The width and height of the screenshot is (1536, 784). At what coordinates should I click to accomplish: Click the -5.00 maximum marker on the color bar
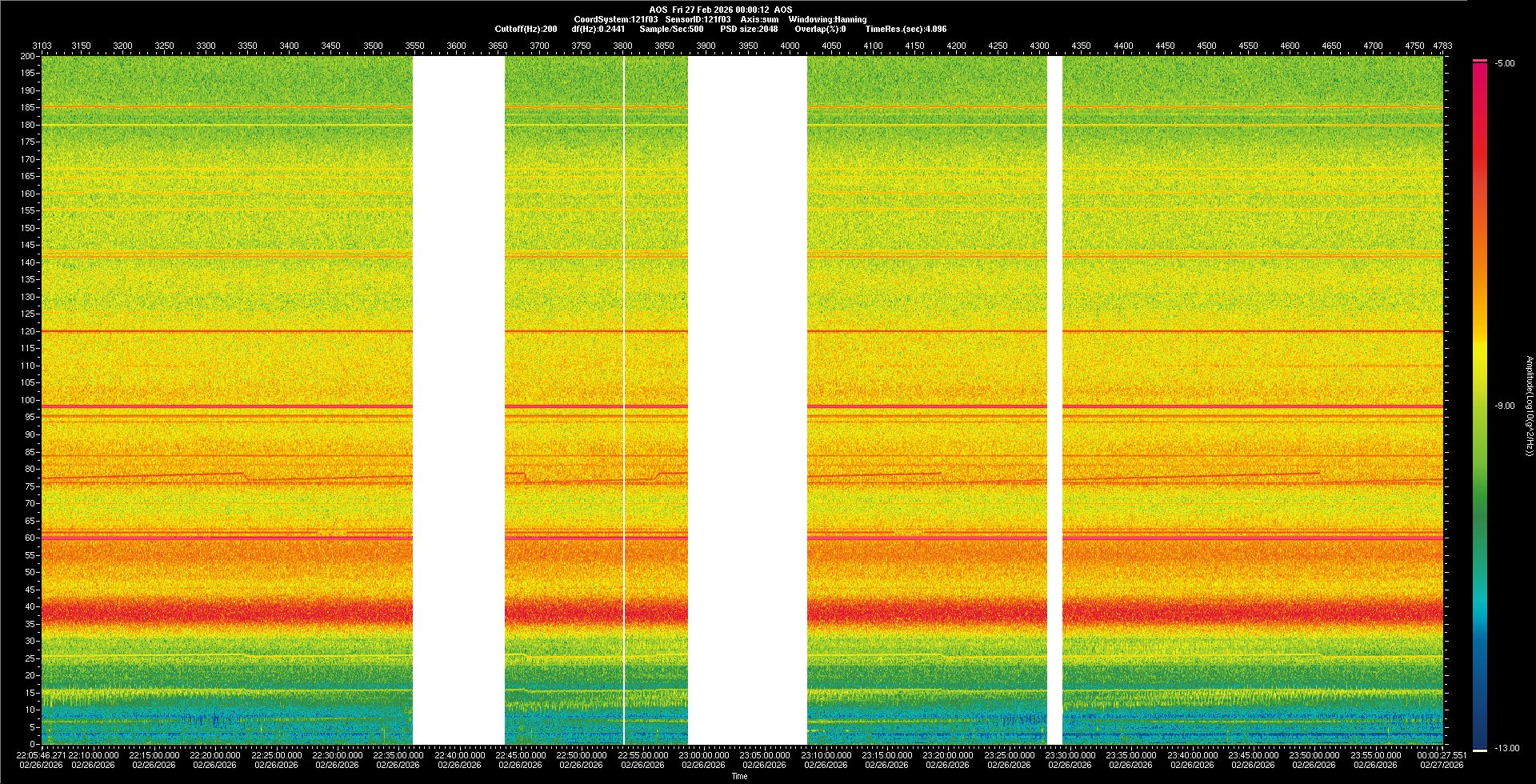1504,63
